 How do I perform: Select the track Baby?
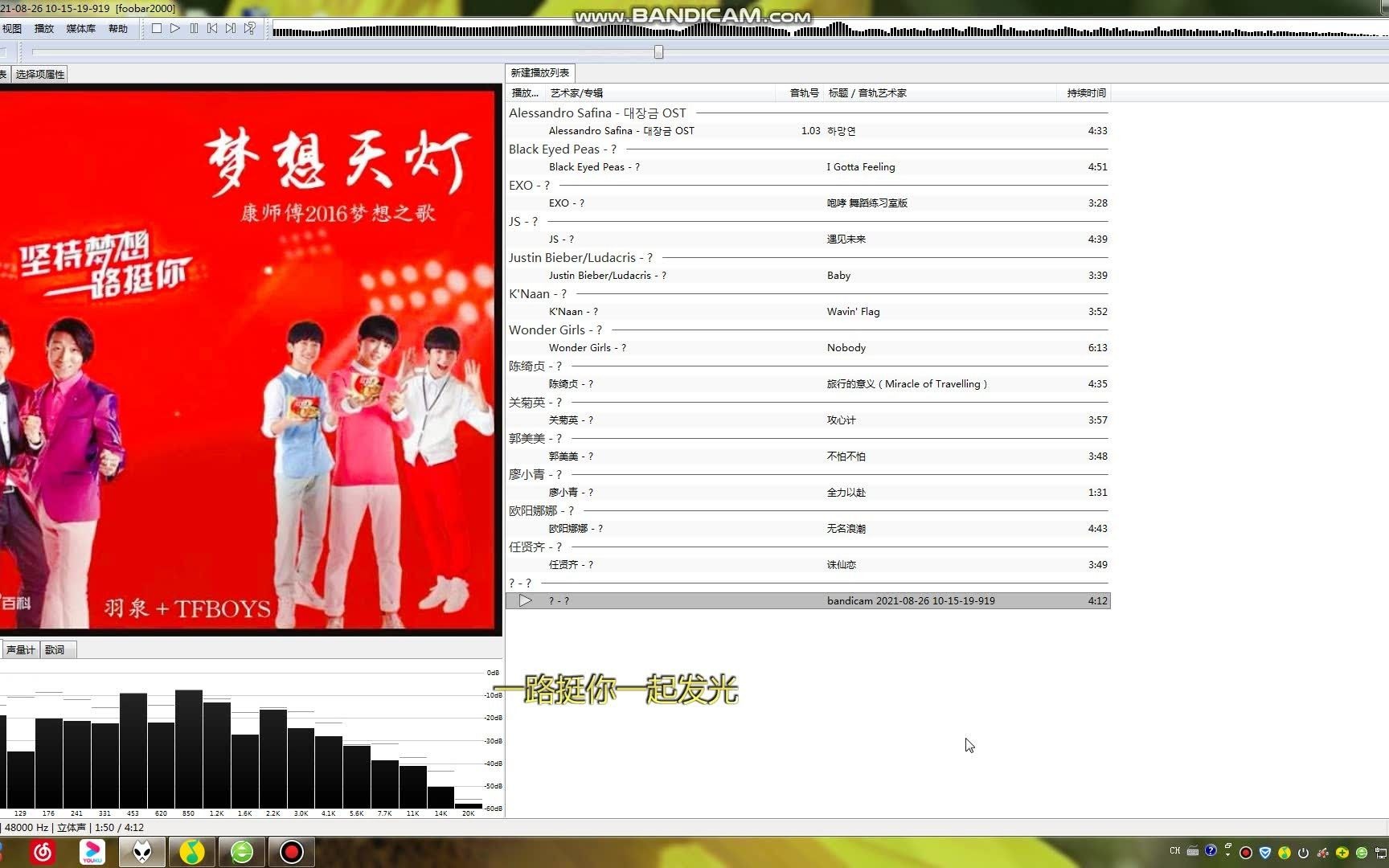click(808, 275)
